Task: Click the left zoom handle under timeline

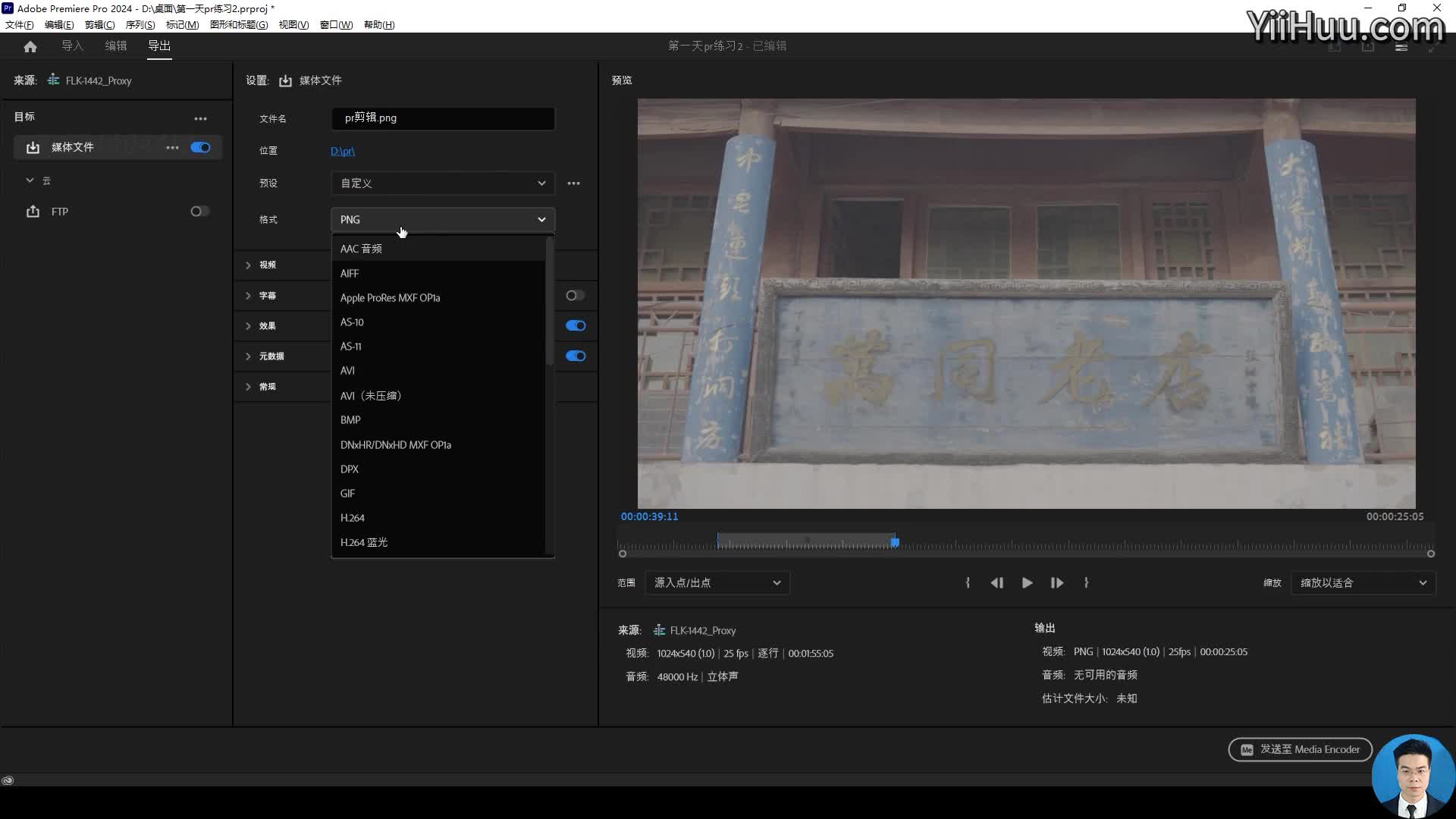Action: click(623, 554)
